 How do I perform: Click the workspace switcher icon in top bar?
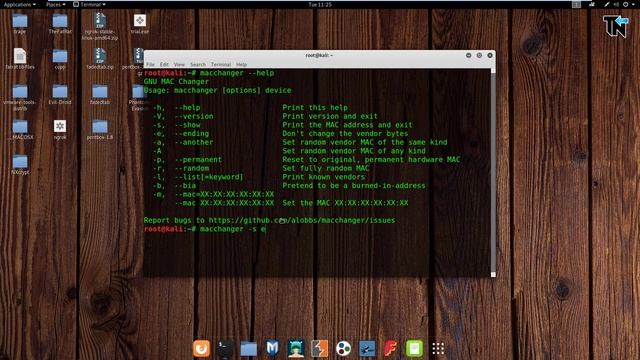click(576, 4)
